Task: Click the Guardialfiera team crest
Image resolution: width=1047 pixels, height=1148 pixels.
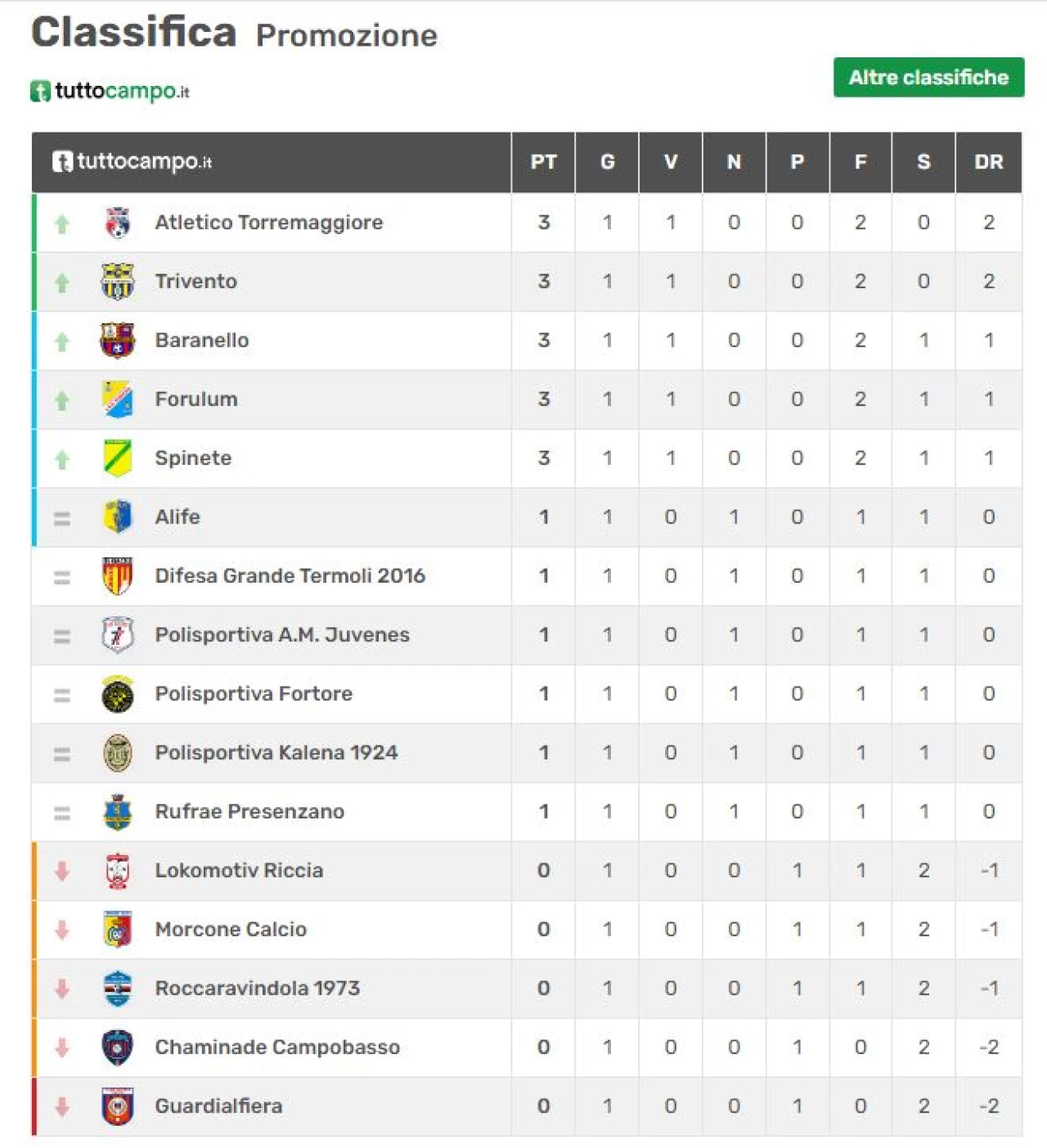Action: coord(118,1106)
